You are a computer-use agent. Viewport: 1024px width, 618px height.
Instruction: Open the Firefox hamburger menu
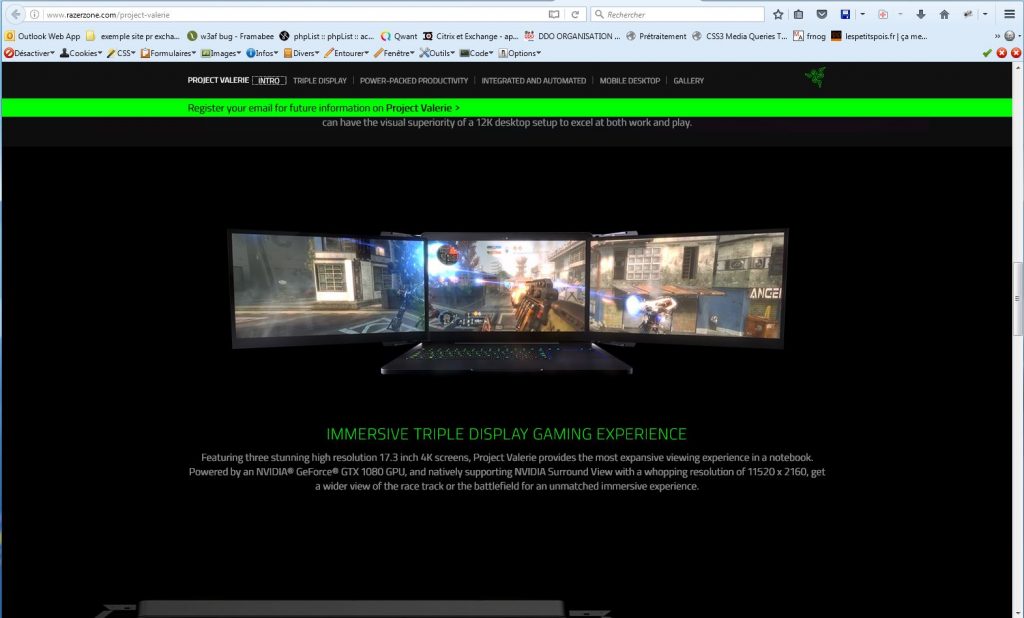click(x=1010, y=15)
